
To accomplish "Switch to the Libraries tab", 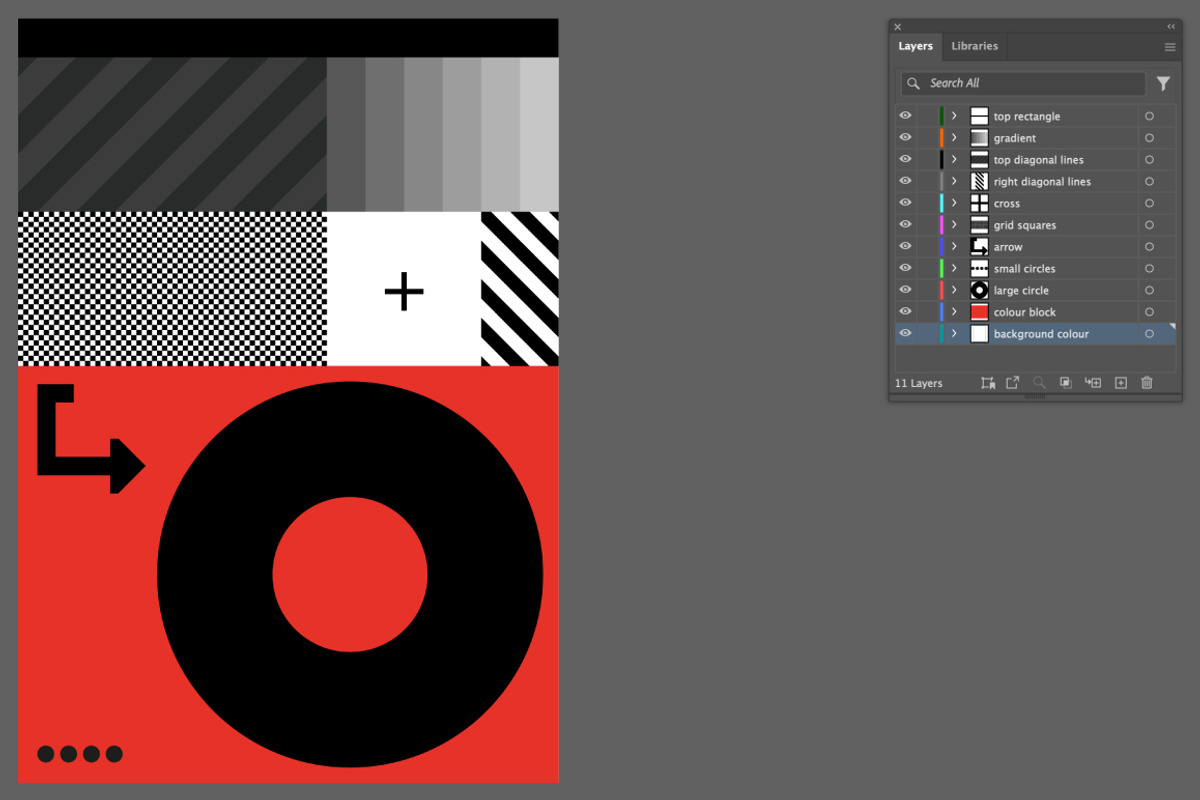I will coord(974,46).
